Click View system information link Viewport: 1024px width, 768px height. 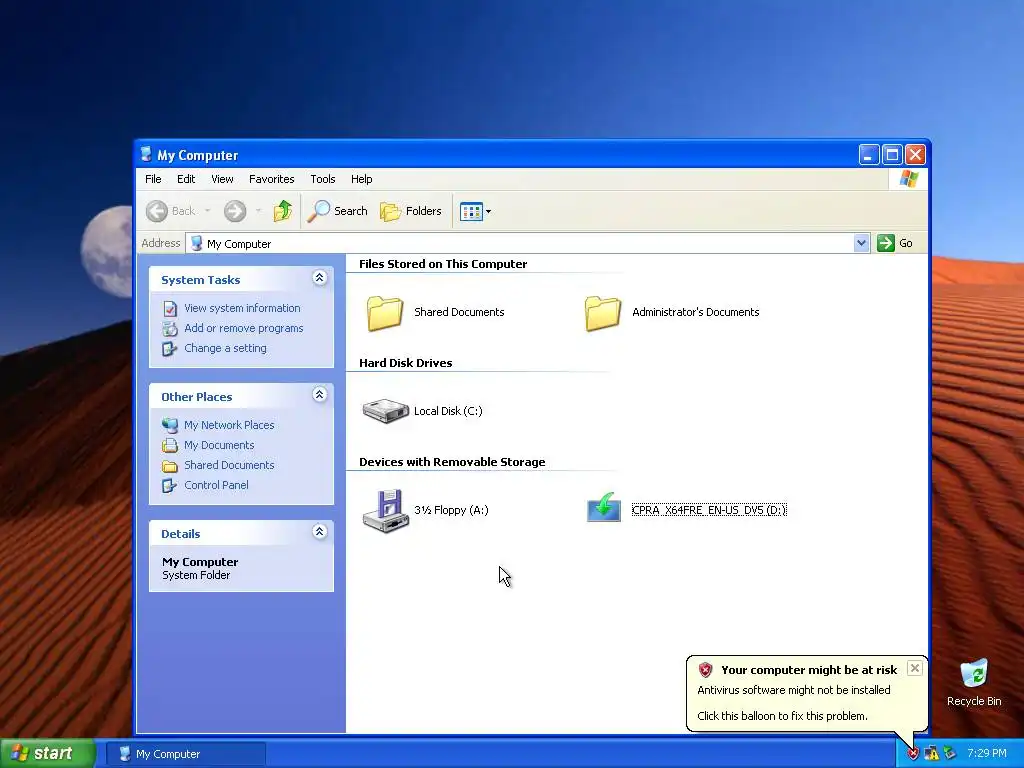242,308
